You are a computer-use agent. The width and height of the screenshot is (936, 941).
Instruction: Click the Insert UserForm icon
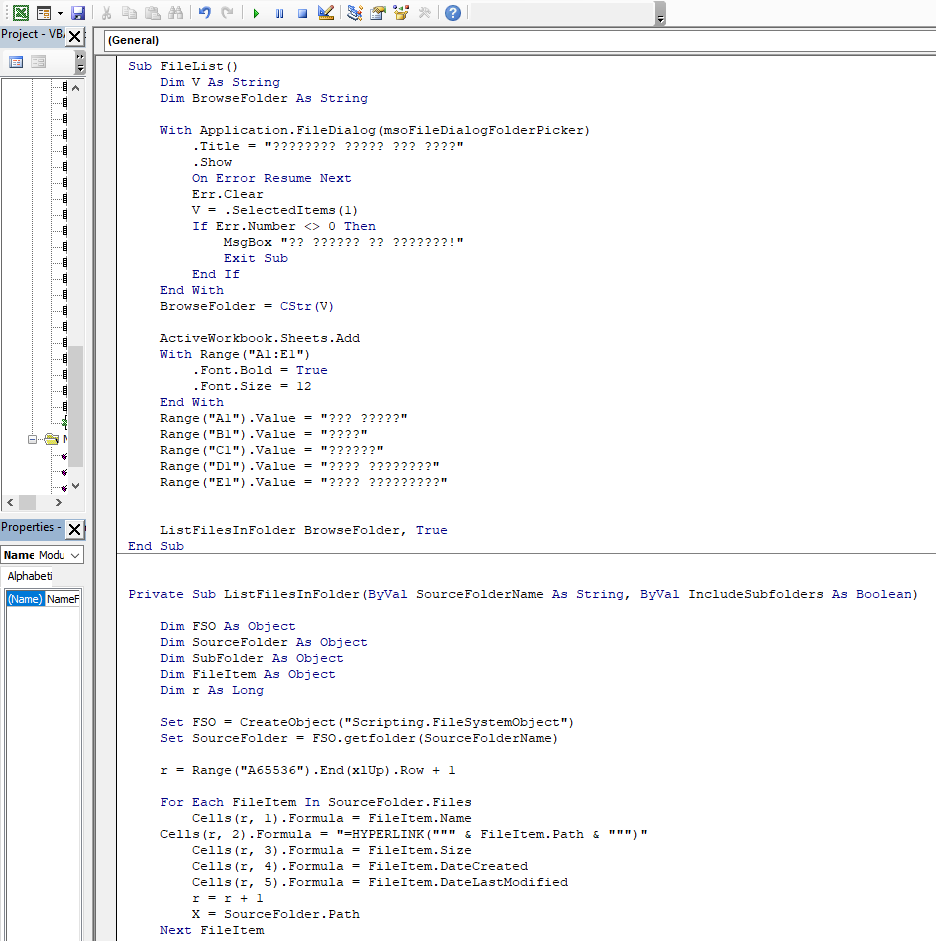click(44, 13)
